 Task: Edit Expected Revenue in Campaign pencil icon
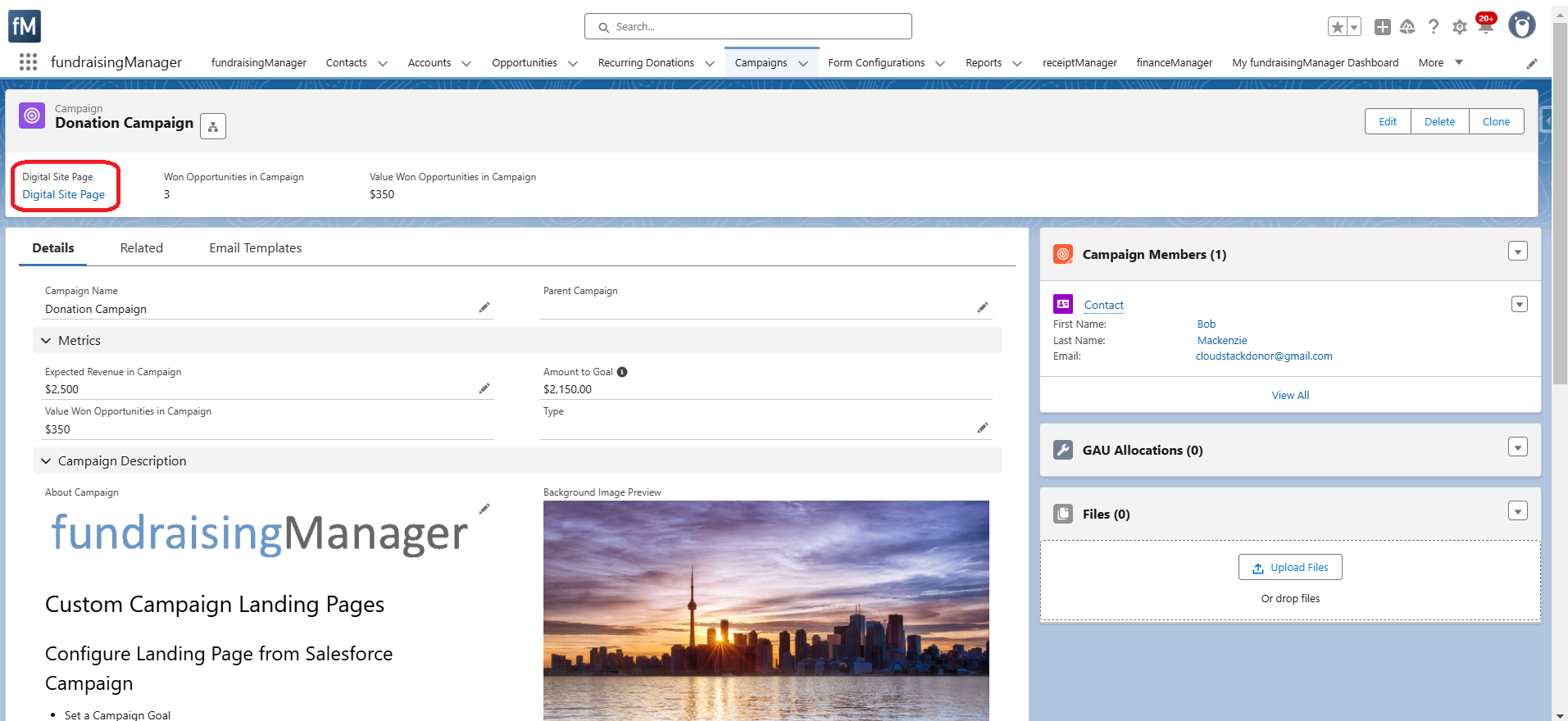(484, 388)
